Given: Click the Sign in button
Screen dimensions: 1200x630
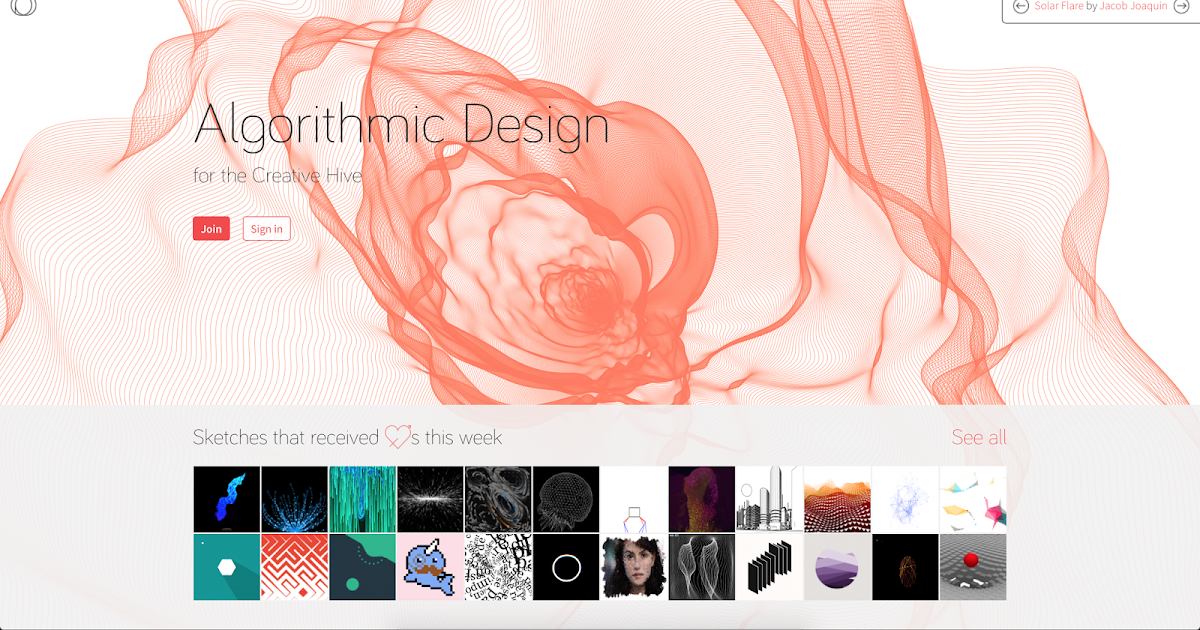Looking at the screenshot, I should (266, 228).
